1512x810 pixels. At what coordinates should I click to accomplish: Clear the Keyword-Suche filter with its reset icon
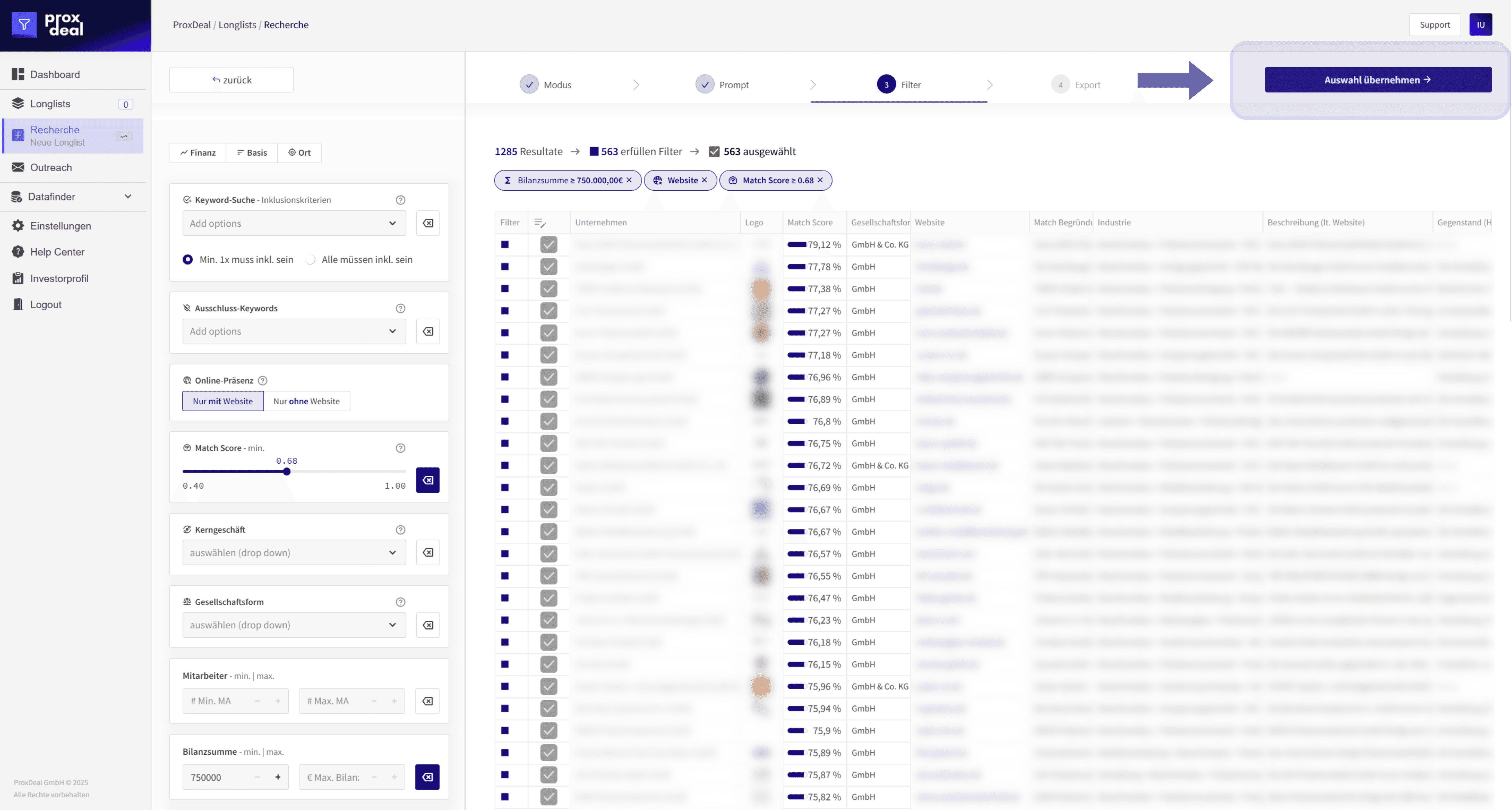428,223
